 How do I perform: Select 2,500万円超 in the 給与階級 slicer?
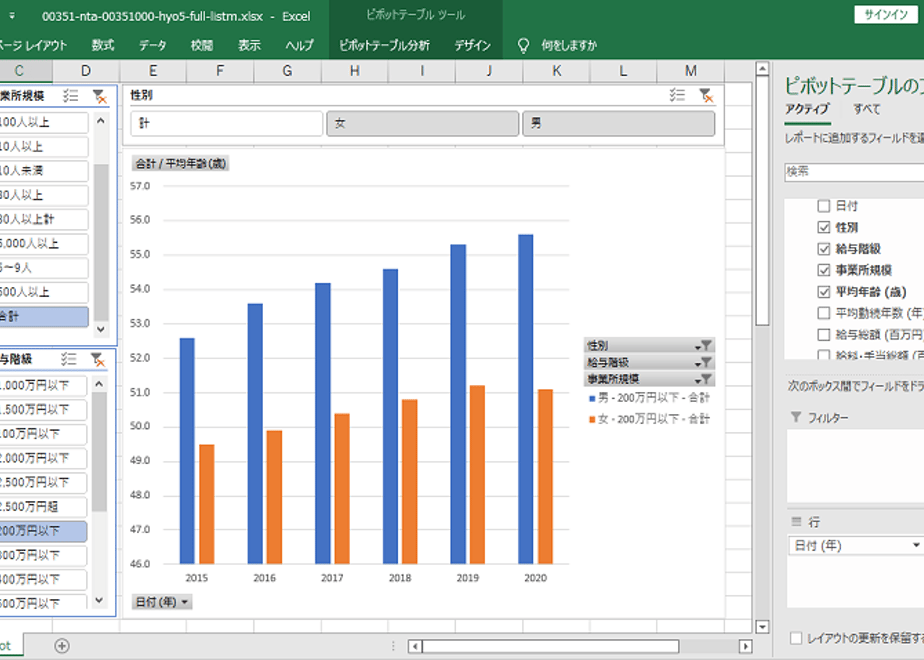pyautogui.click(x=42, y=507)
